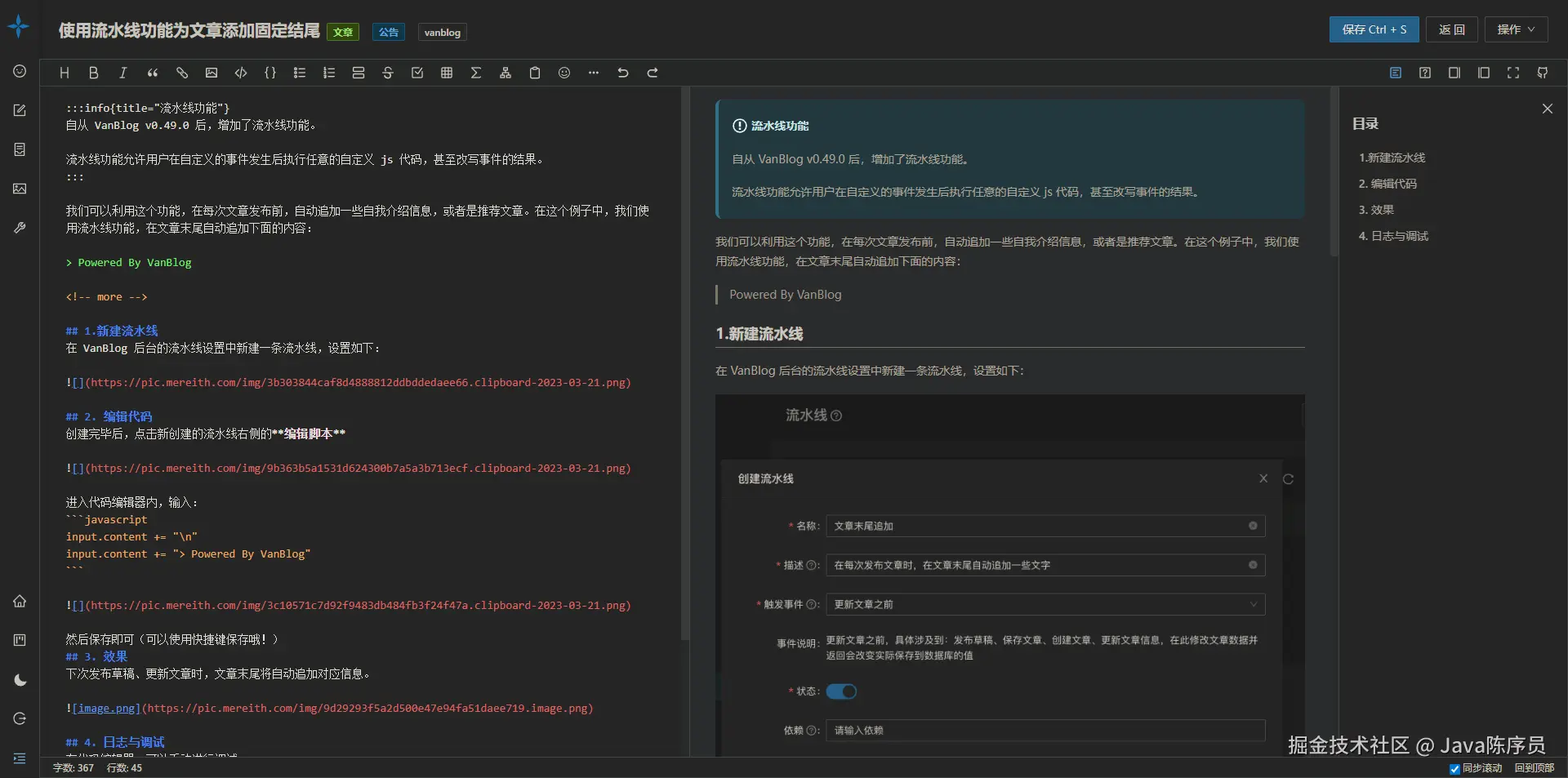Jump to 4. 日志与调试 in the outline
This screenshot has height=778, width=1568.
pos(1394,236)
